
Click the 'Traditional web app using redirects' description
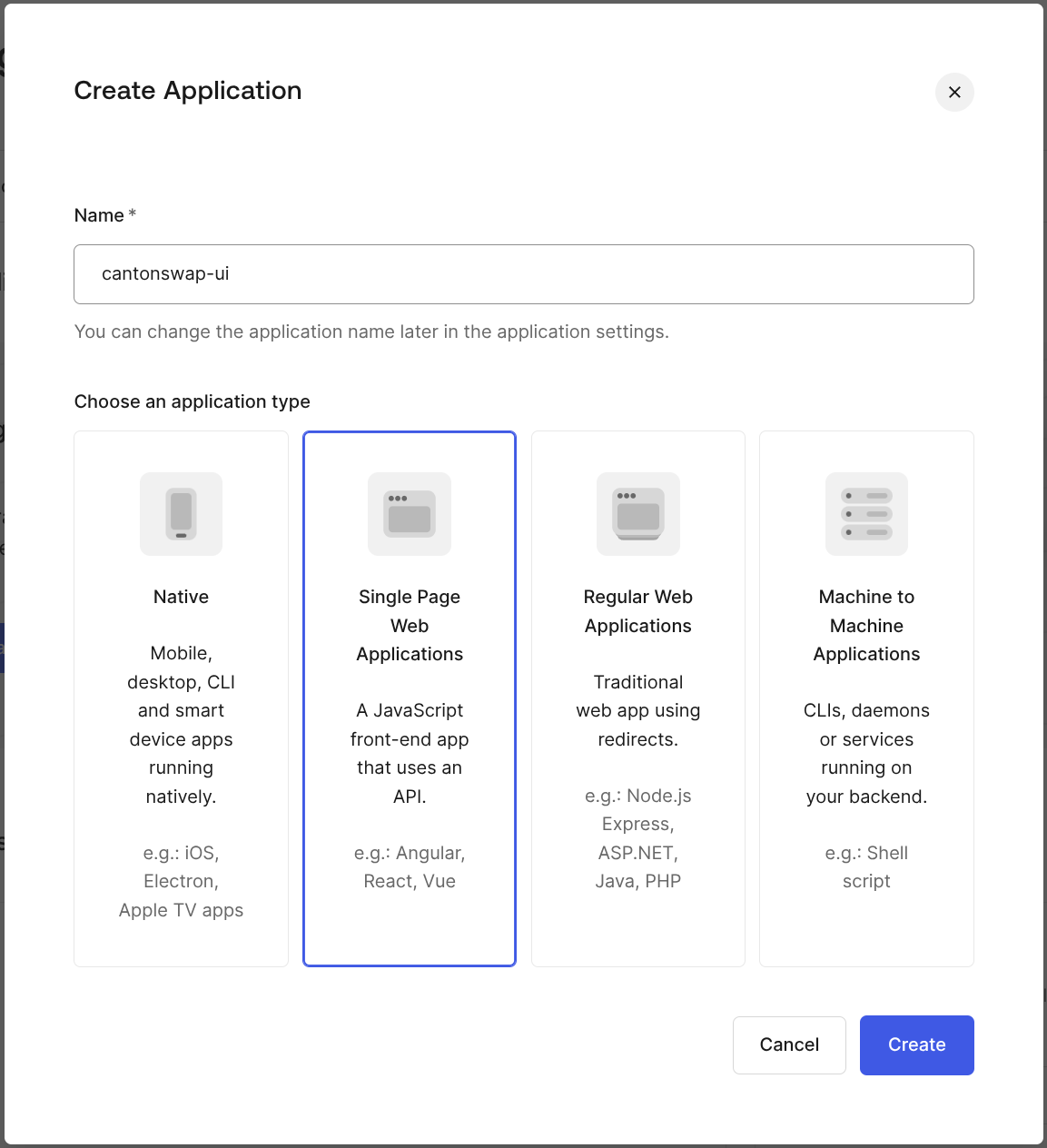coord(638,710)
